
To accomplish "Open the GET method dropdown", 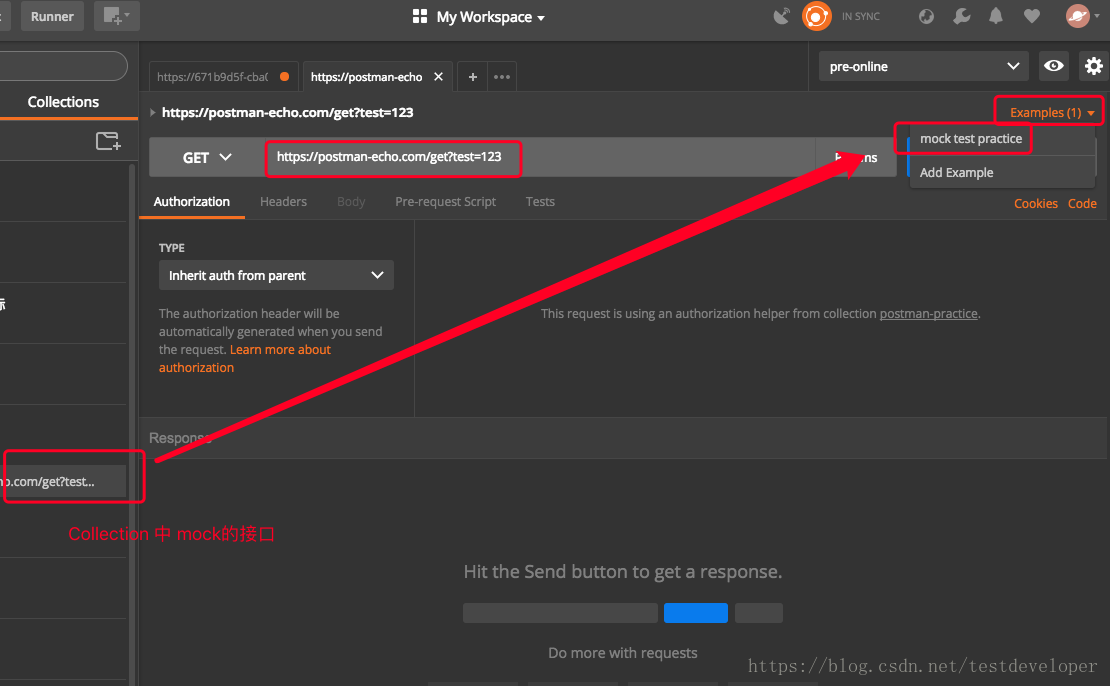I will click(207, 157).
